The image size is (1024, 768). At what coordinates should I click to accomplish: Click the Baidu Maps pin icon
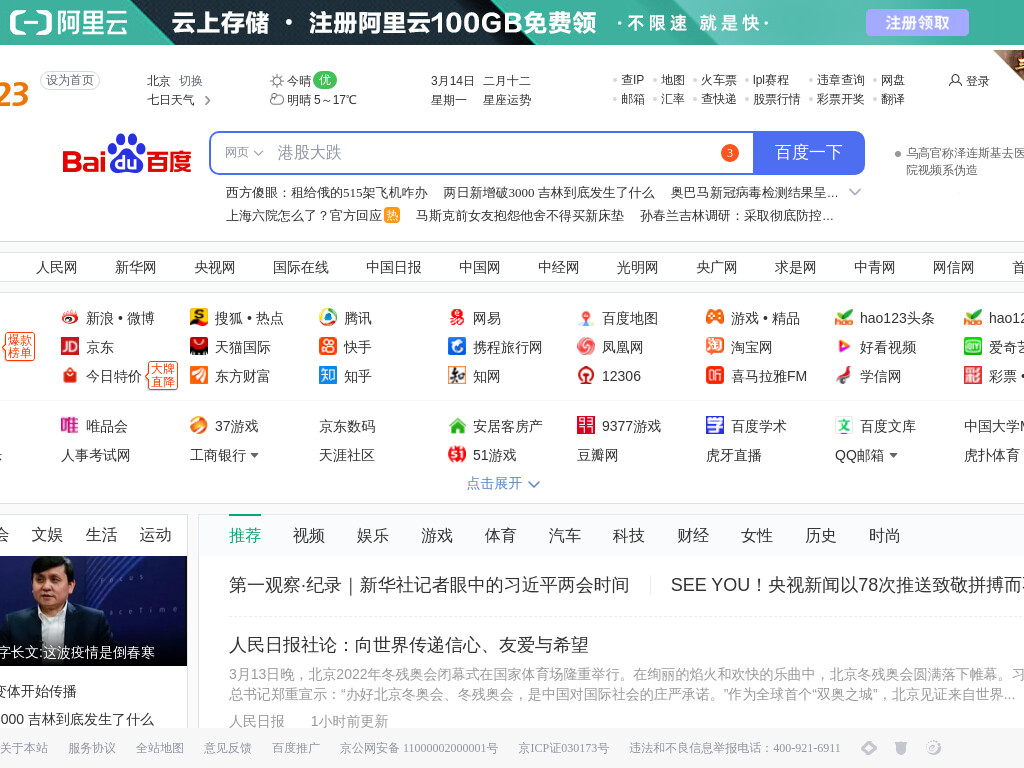tap(586, 318)
